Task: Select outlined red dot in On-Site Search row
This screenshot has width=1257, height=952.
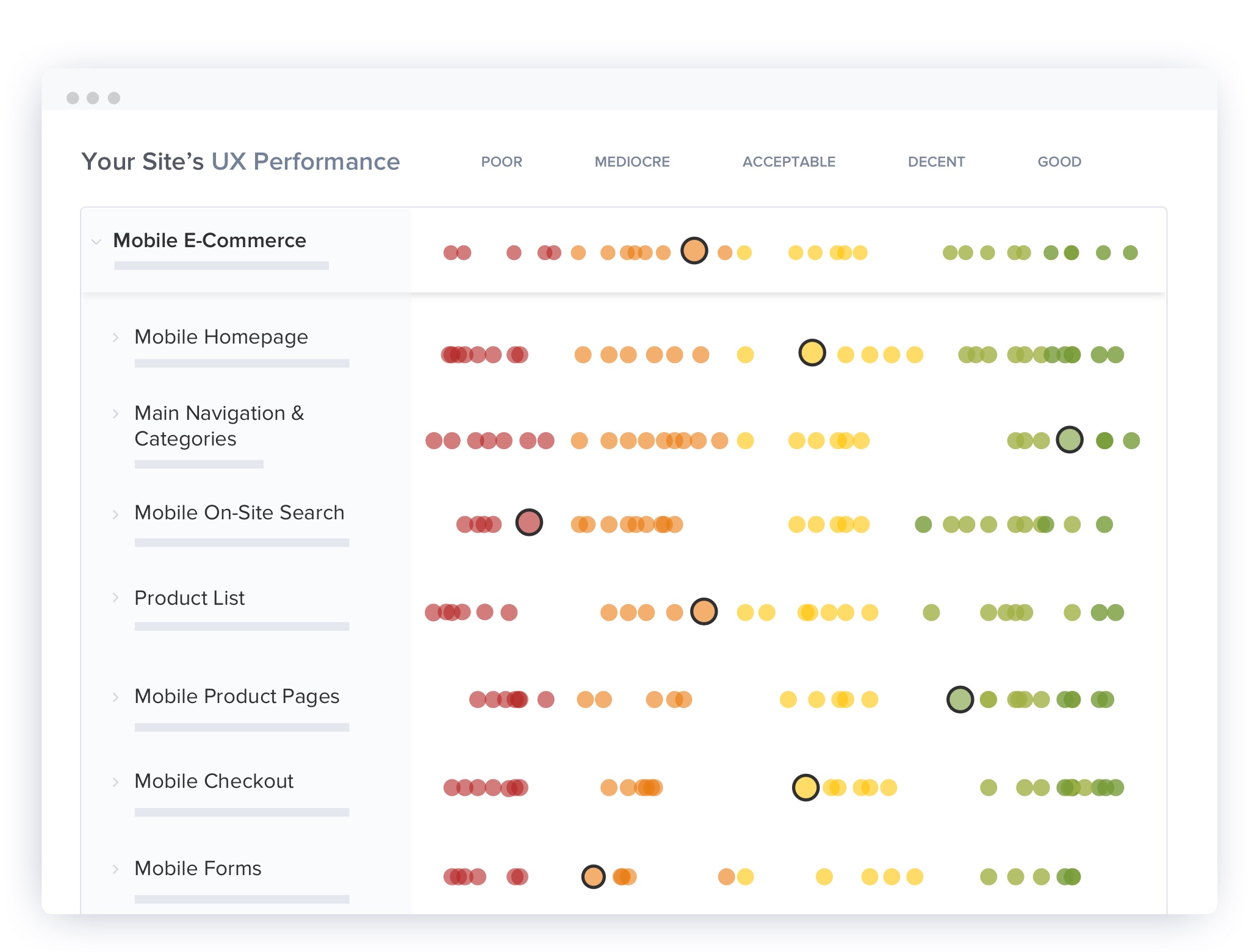Action: point(528,522)
